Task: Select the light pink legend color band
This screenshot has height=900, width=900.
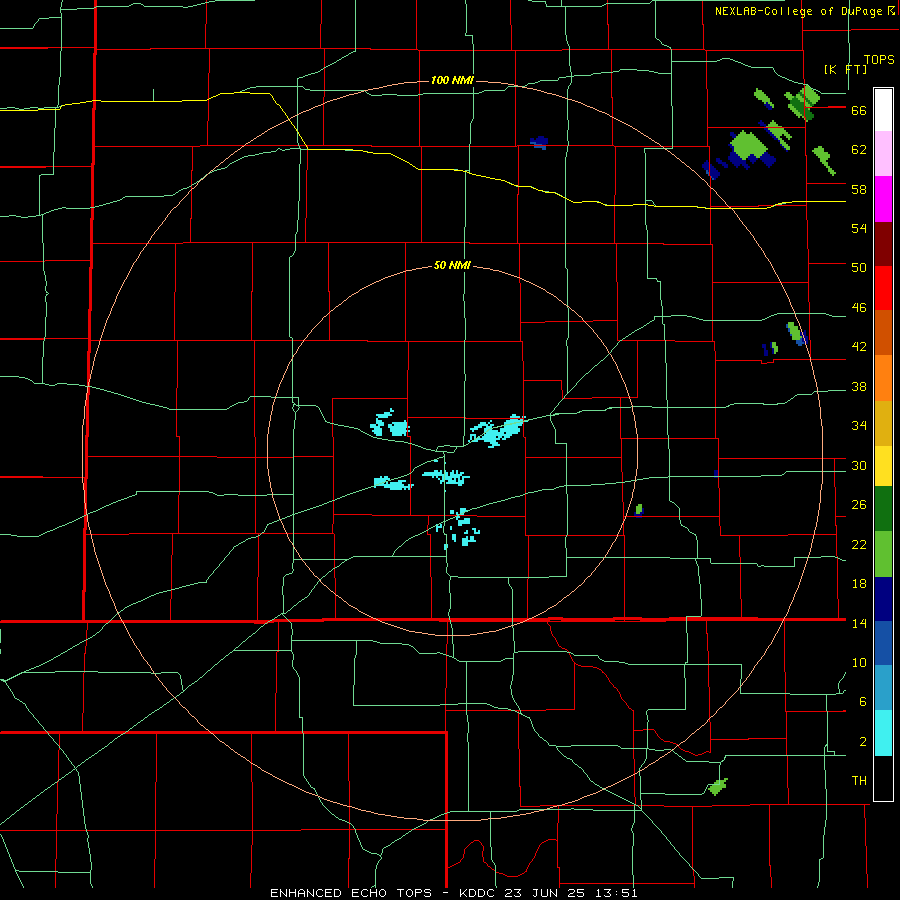Action: pyautogui.click(x=883, y=154)
